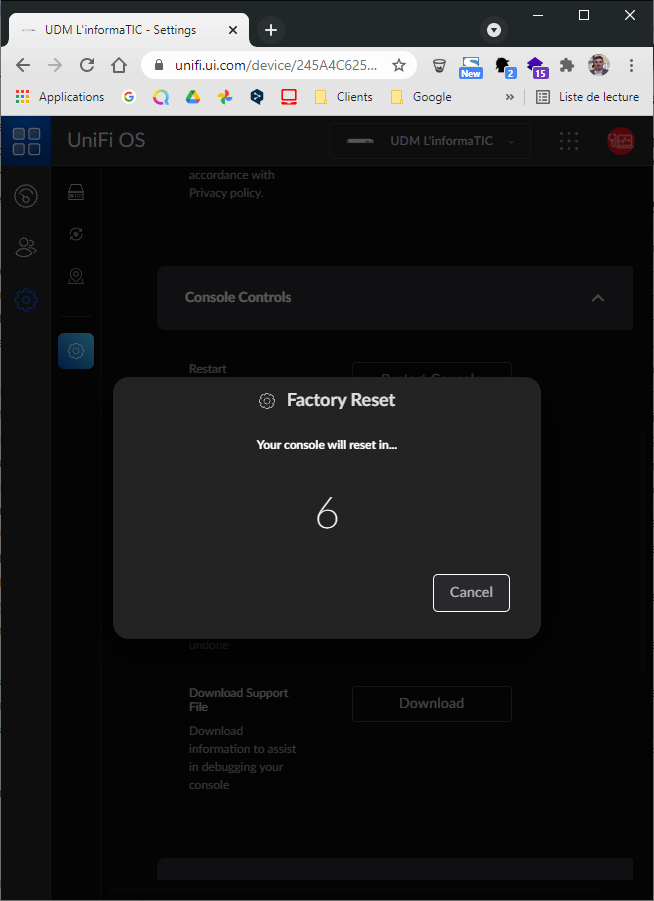Open the location pin icon in the sub-sidebar
The image size is (654, 901).
point(76,276)
